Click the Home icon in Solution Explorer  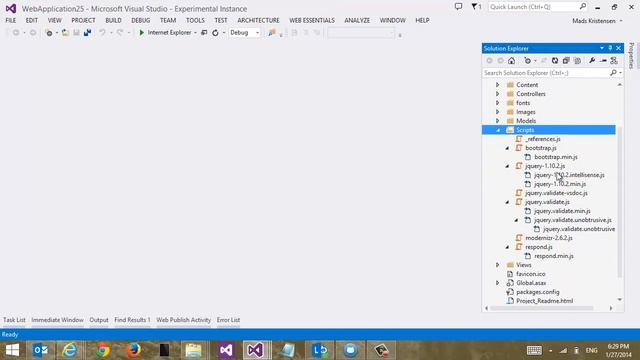(x=511, y=60)
